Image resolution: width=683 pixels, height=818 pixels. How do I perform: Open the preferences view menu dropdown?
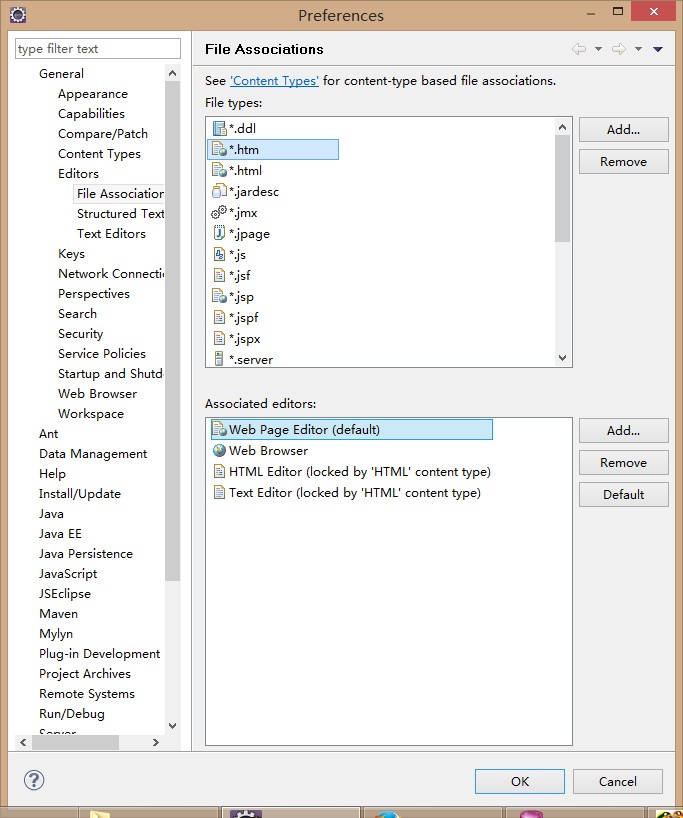point(658,49)
